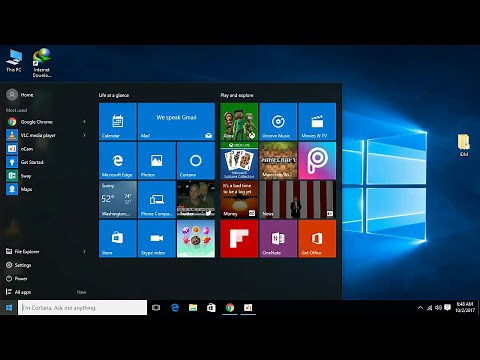This screenshot has width=480, height=360.
Task: Show All apps list
Action: [47, 292]
